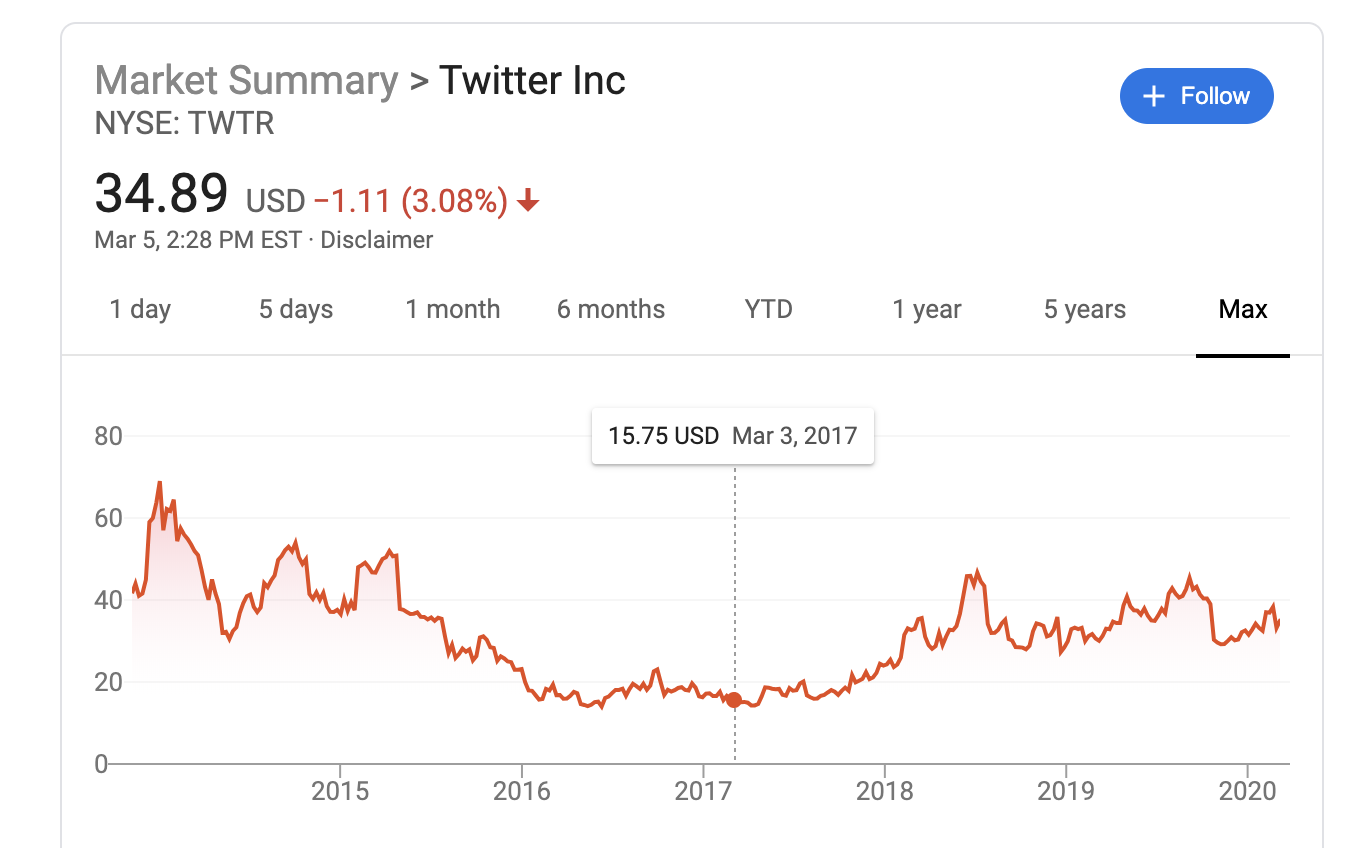The image size is (1354, 848).
Task: Show the 1 month chart range
Action: (452, 310)
